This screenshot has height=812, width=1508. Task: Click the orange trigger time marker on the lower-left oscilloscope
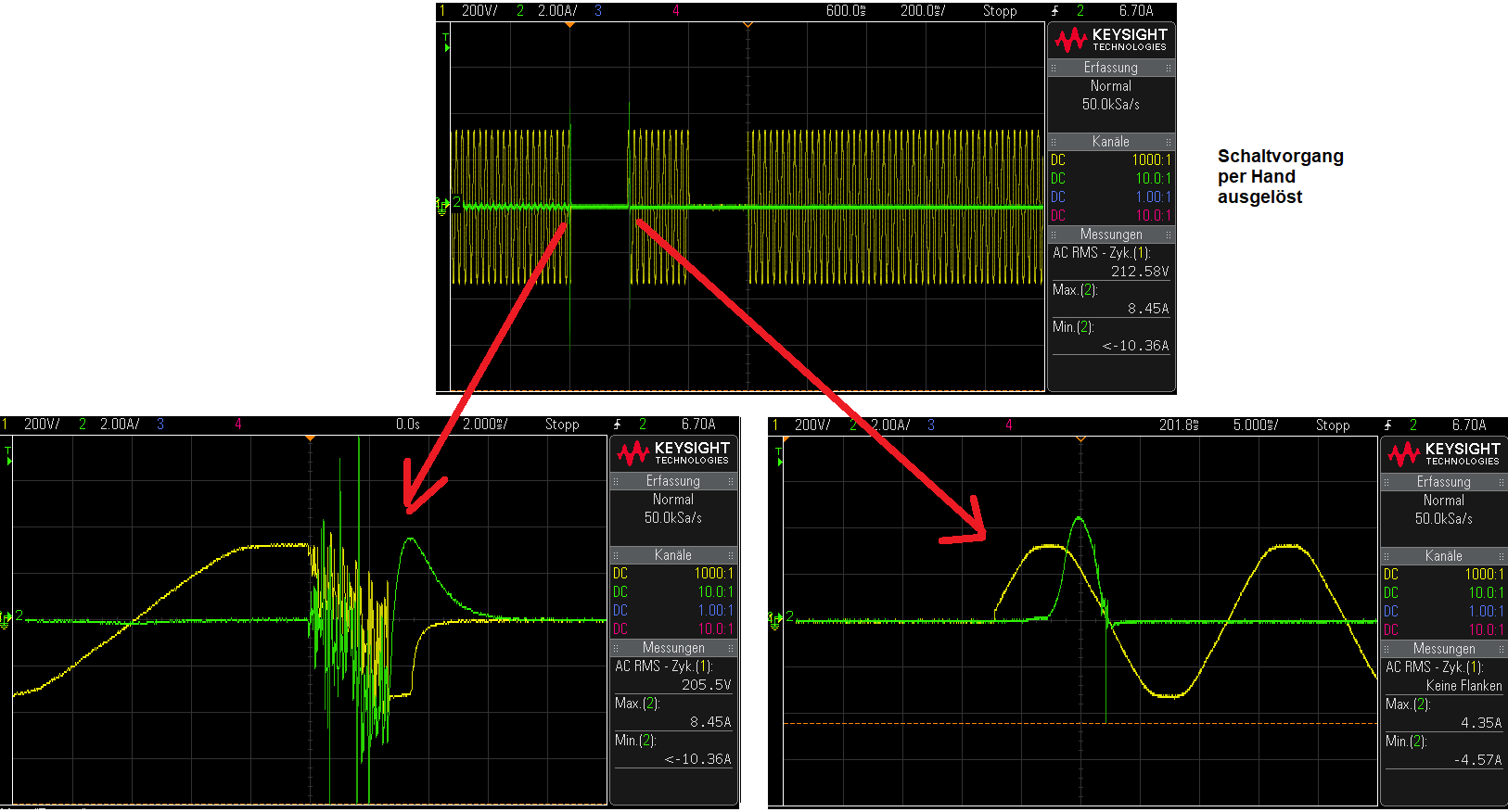point(310,438)
